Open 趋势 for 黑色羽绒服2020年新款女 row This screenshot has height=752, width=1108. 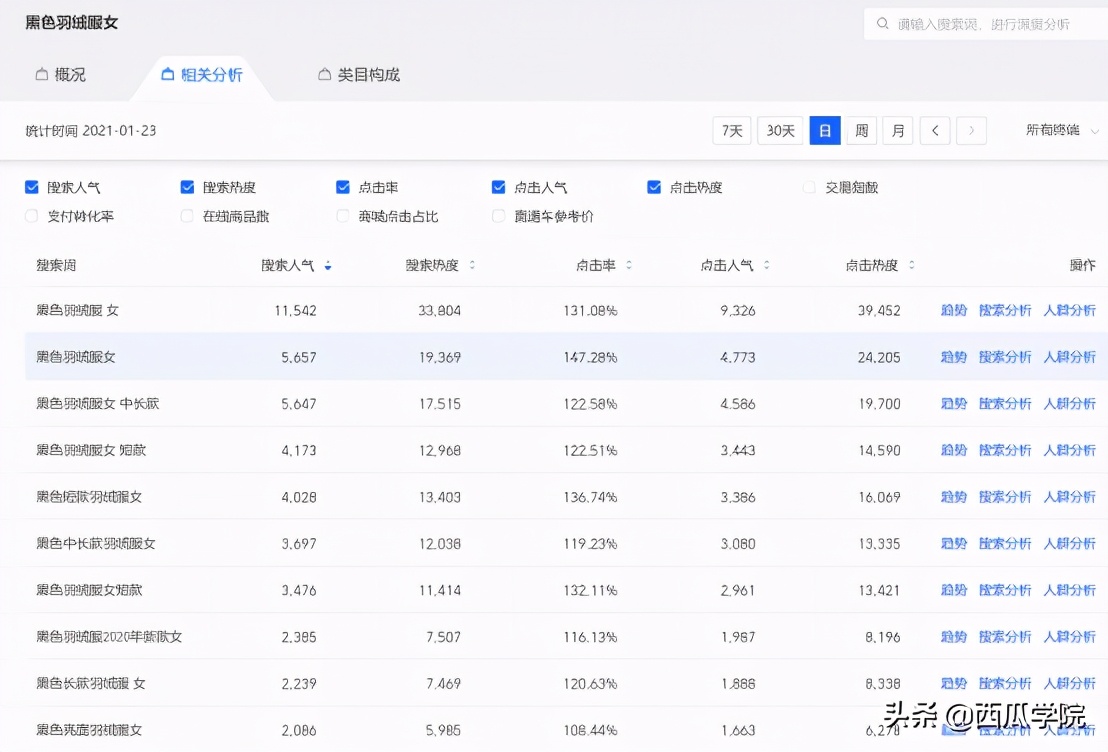pos(953,637)
